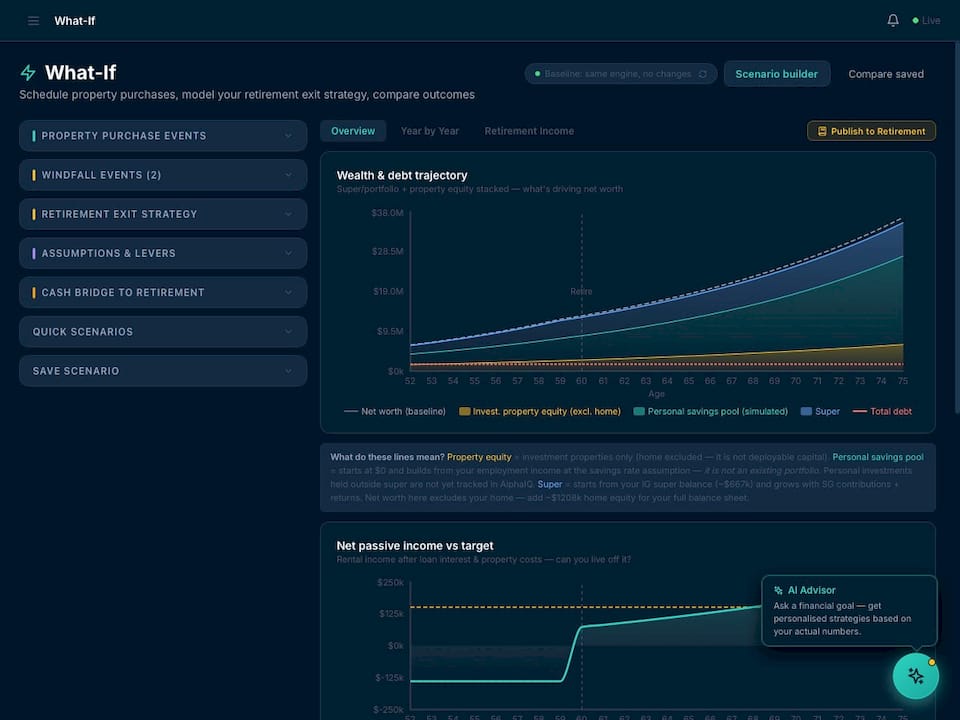Expand the Property Purchase Events section
The height and width of the screenshot is (720, 960).
pyautogui.click(x=163, y=135)
